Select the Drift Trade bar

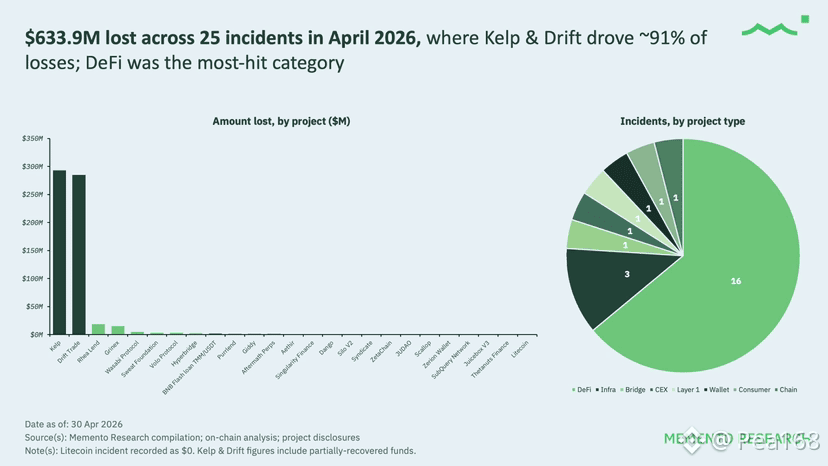click(x=79, y=255)
